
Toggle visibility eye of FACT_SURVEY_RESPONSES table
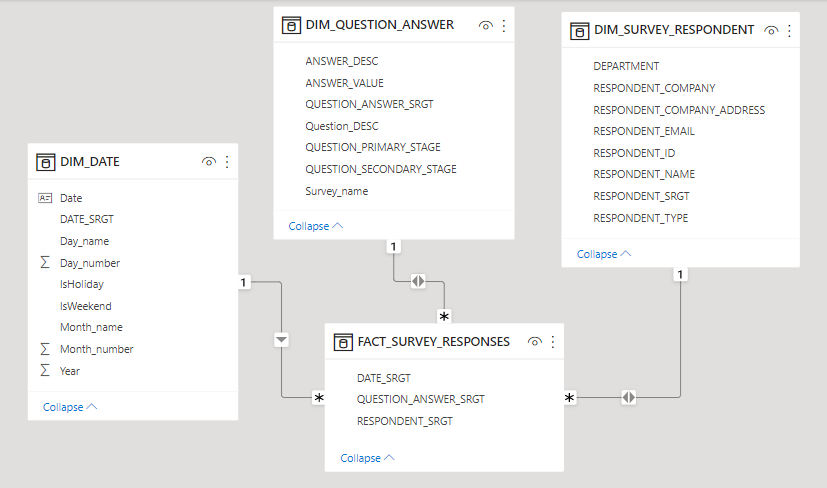coord(535,341)
